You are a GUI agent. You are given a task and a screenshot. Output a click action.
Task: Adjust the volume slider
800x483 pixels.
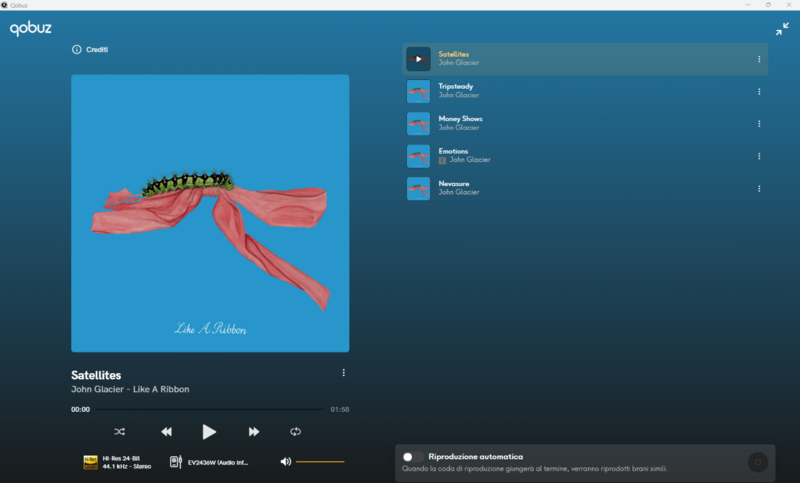pyautogui.click(x=320, y=462)
